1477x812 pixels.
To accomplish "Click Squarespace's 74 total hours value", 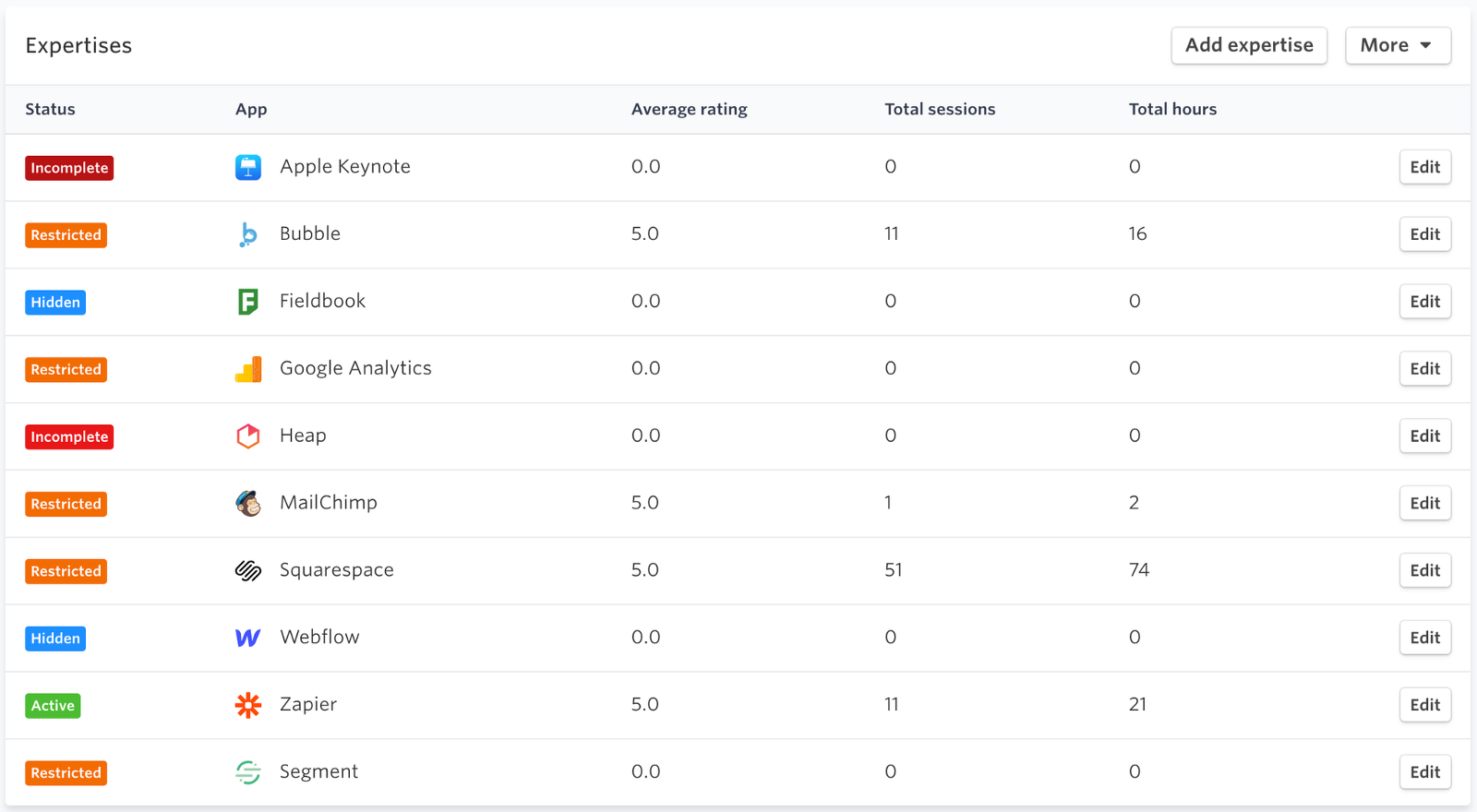I will (x=1138, y=570).
